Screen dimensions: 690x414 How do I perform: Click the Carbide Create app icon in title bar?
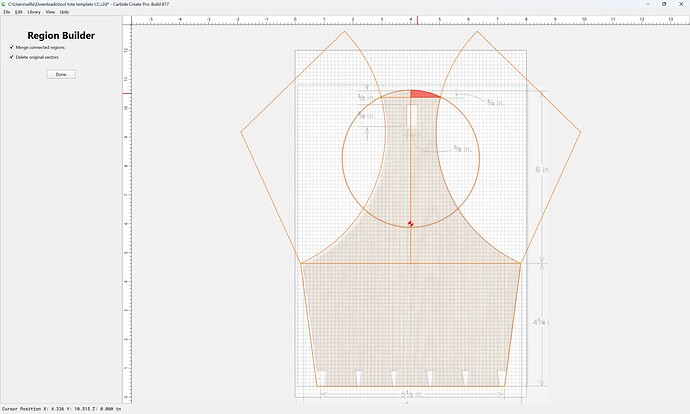[4, 4]
